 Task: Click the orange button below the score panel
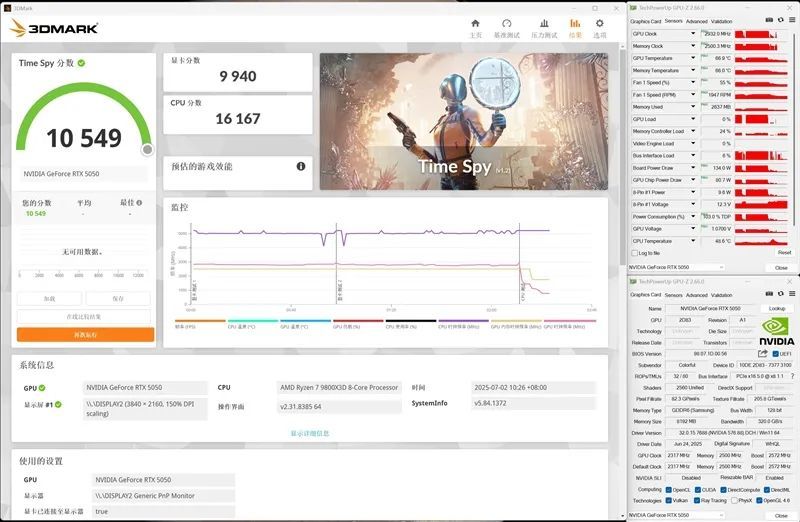pos(85,335)
